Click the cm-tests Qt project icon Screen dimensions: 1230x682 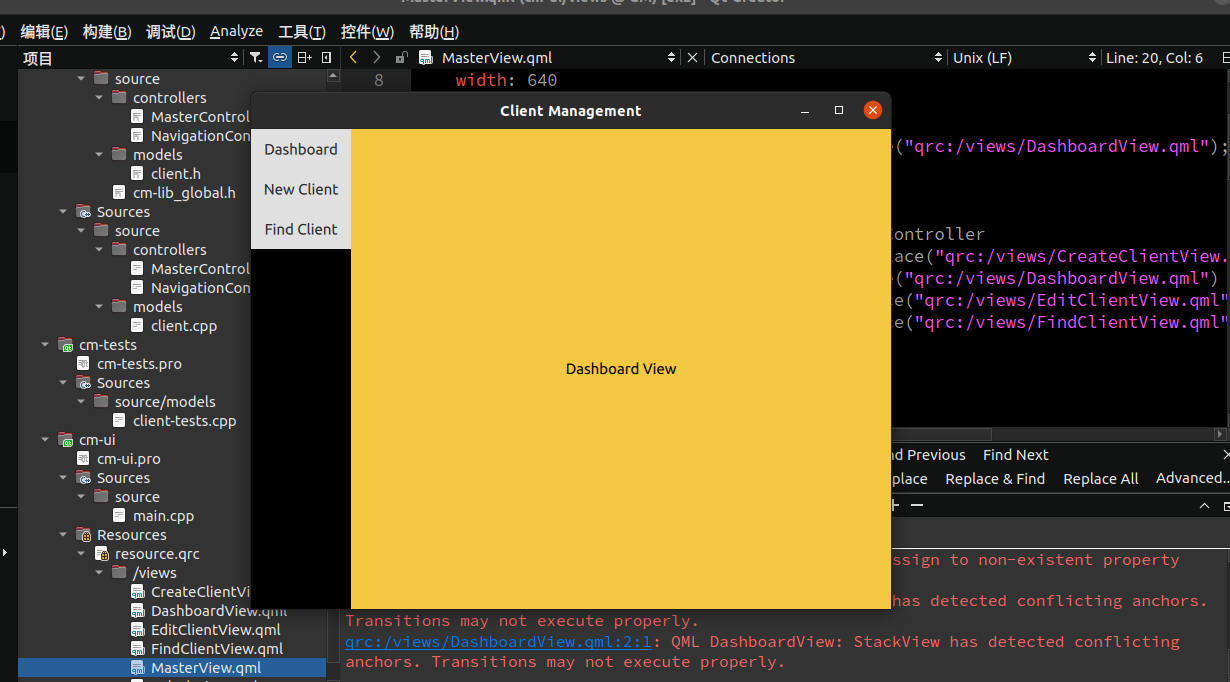66,345
